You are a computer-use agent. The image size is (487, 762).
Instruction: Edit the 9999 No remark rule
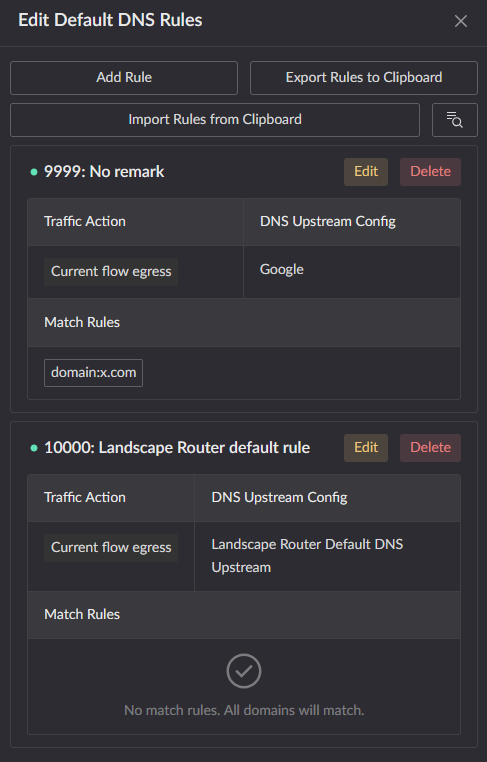[366, 172]
